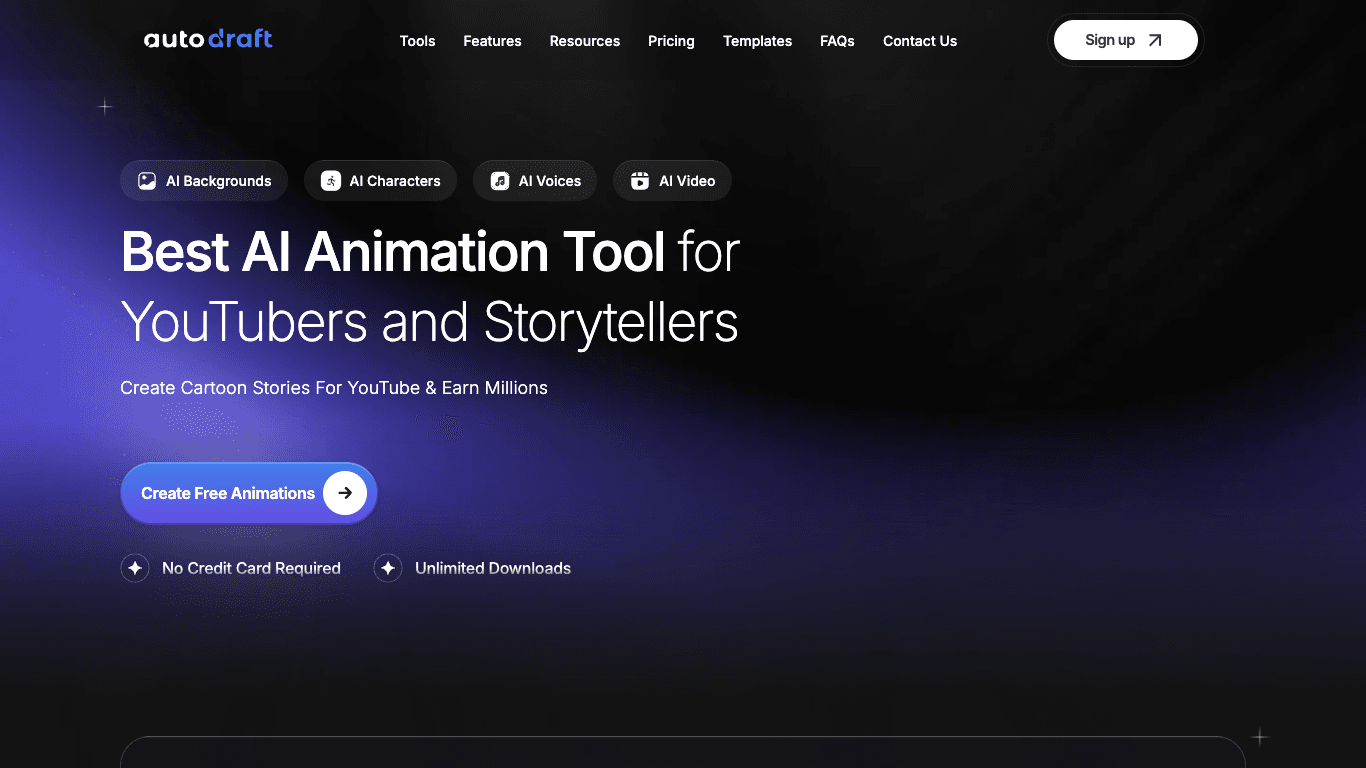The height and width of the screenshot is (768, 1366).
Task: Open the Templates nav item
Action: tap(758, 41)
